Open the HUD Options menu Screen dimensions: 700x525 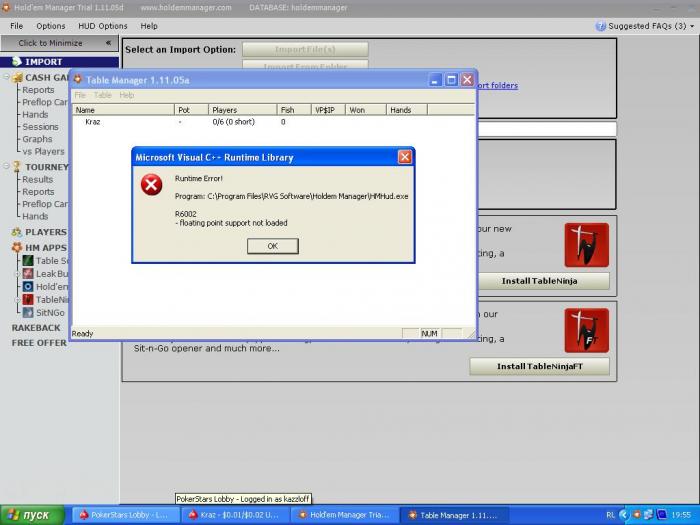tap(103, 26)
